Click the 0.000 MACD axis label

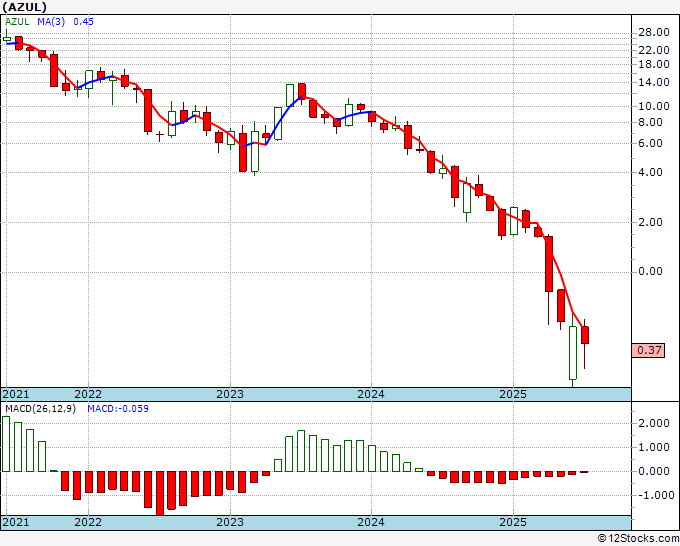point(654,471)
